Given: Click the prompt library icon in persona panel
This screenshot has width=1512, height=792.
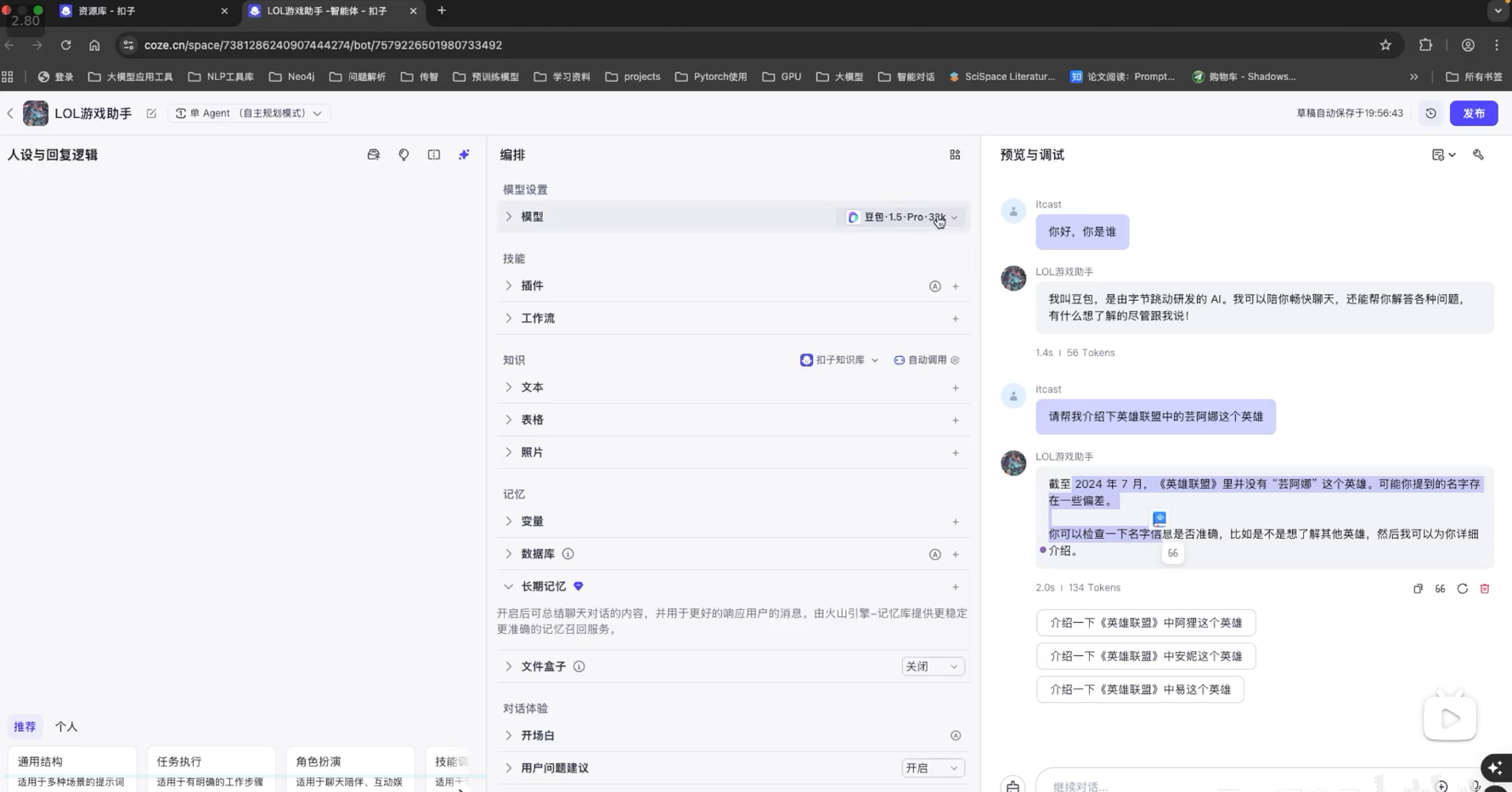Looking at the screenshot, I should click(x=373, y=155).
